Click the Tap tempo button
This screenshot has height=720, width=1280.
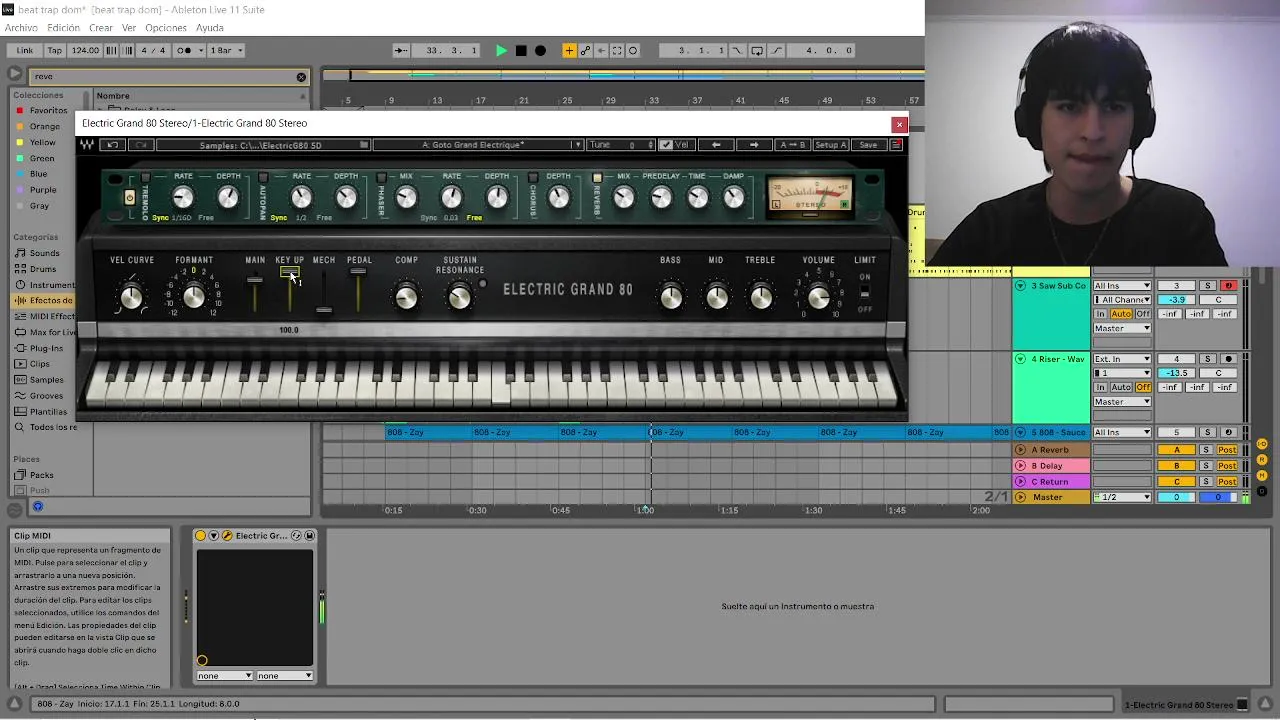[x=55, y=50]
